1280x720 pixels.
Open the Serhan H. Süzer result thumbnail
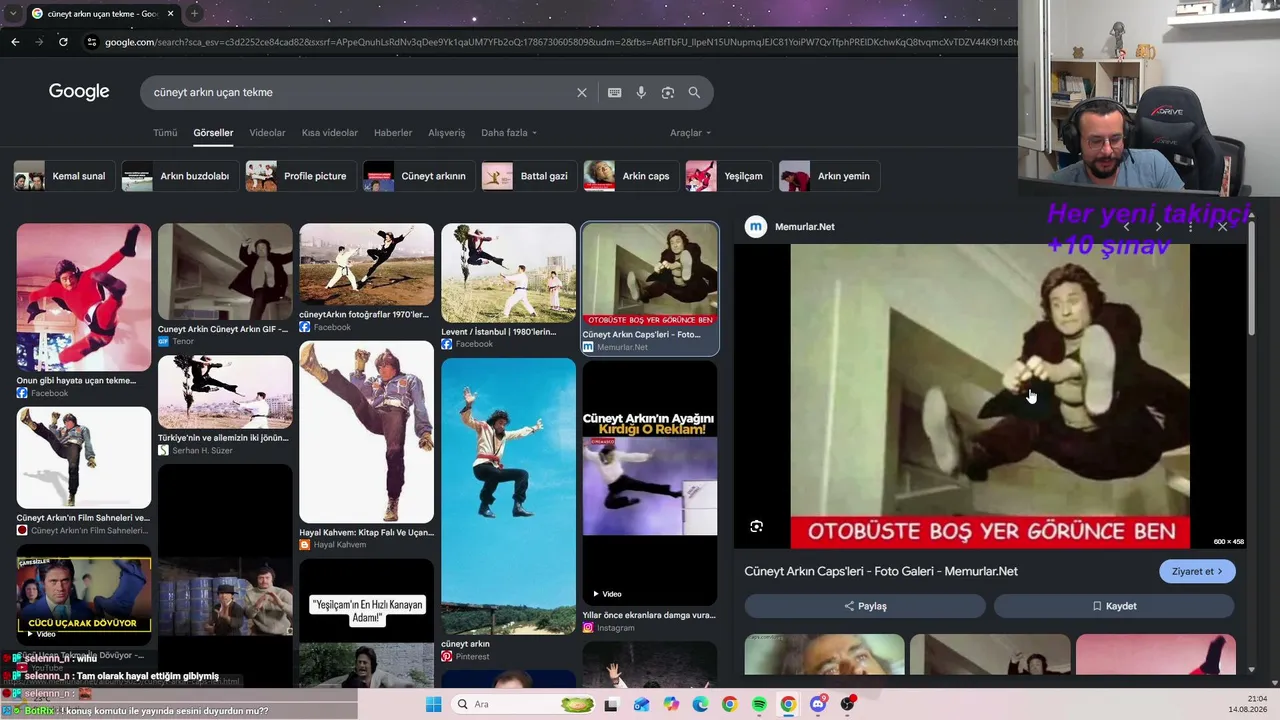point(225,392)
